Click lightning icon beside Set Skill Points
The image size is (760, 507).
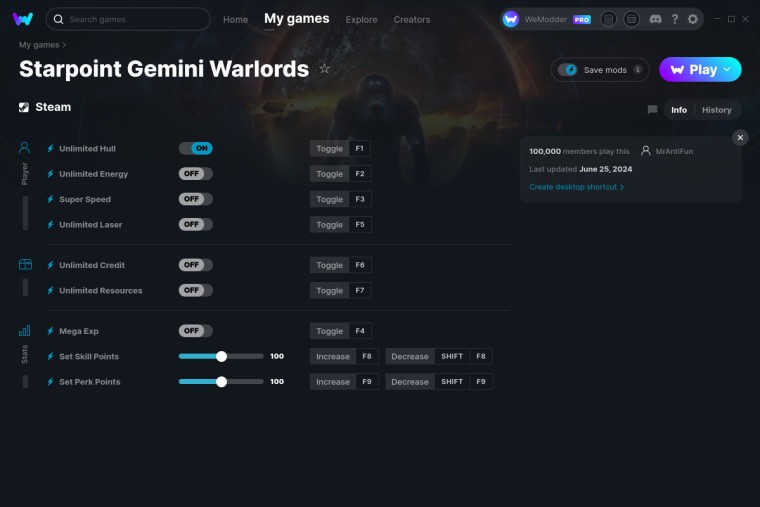50,356
